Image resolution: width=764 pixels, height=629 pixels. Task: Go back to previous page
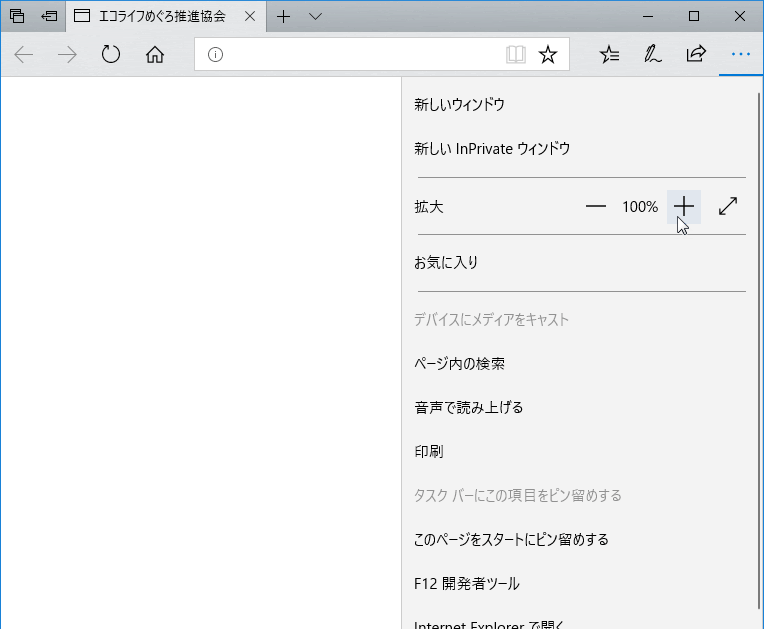(x=23, y=55)
